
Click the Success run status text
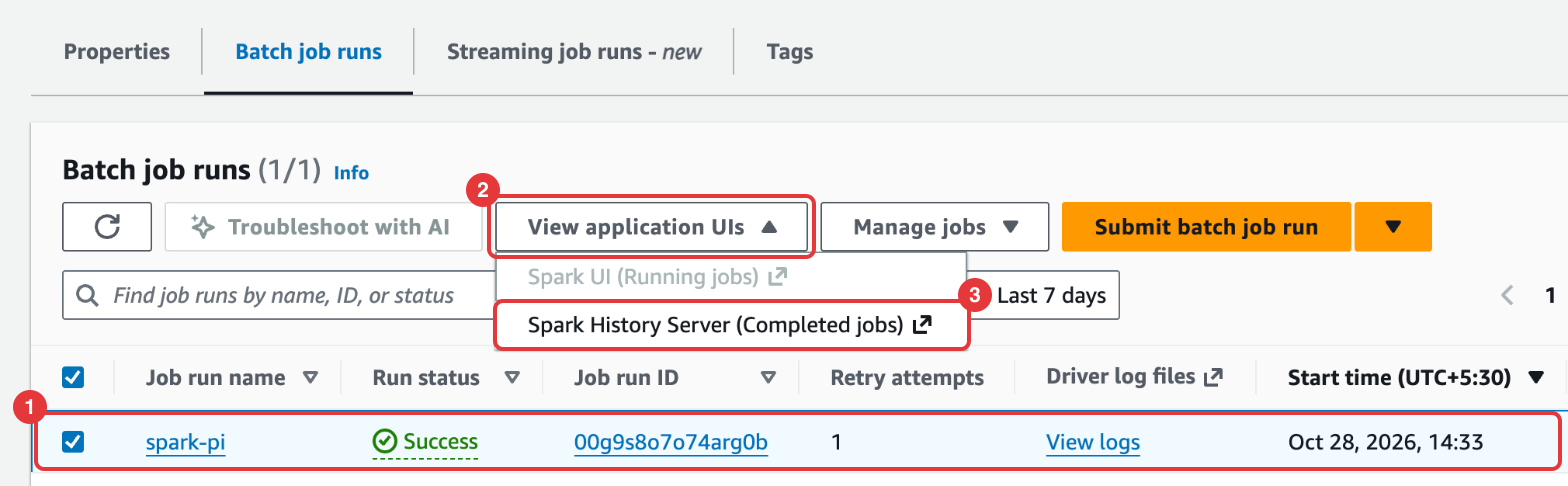[441, 442]
